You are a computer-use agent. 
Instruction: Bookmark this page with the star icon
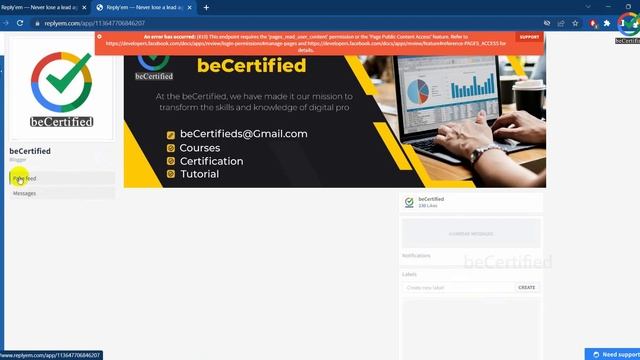click(575, 23)
